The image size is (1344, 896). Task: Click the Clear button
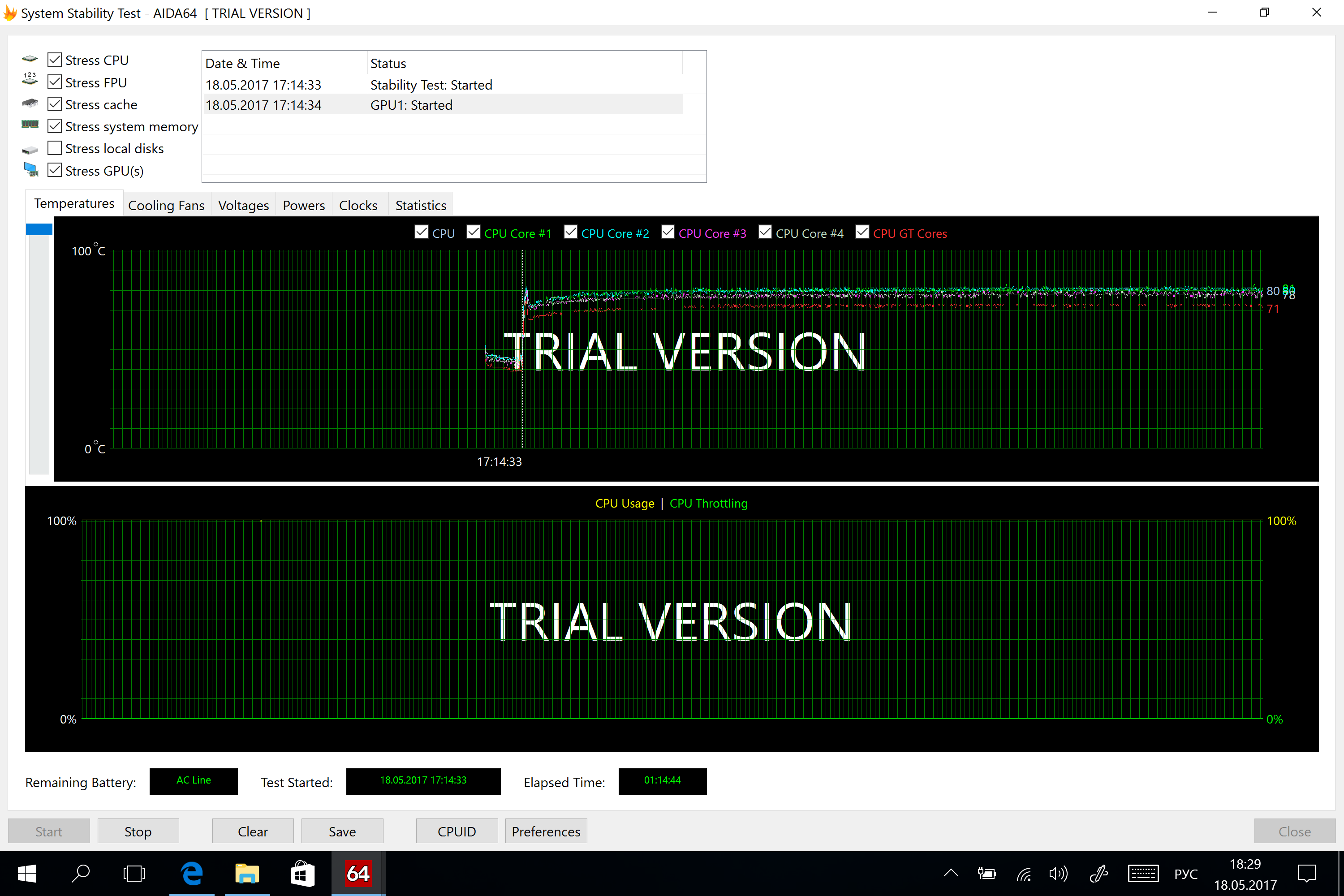click(253, 831)
